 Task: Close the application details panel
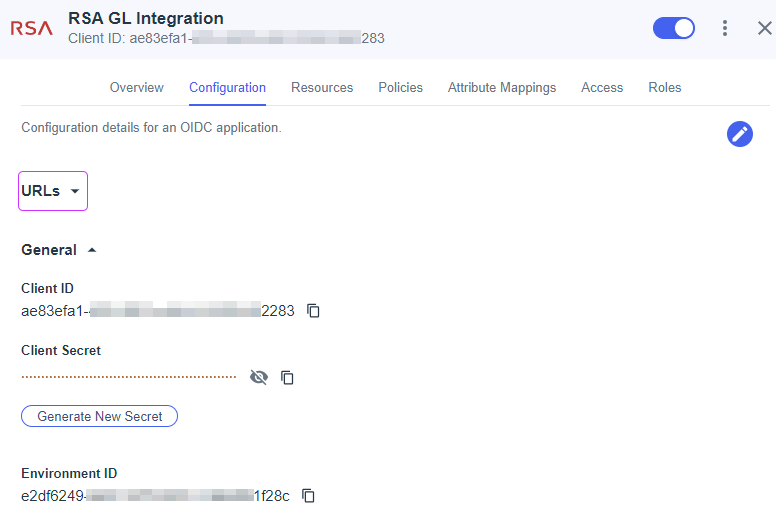(765, 28)
